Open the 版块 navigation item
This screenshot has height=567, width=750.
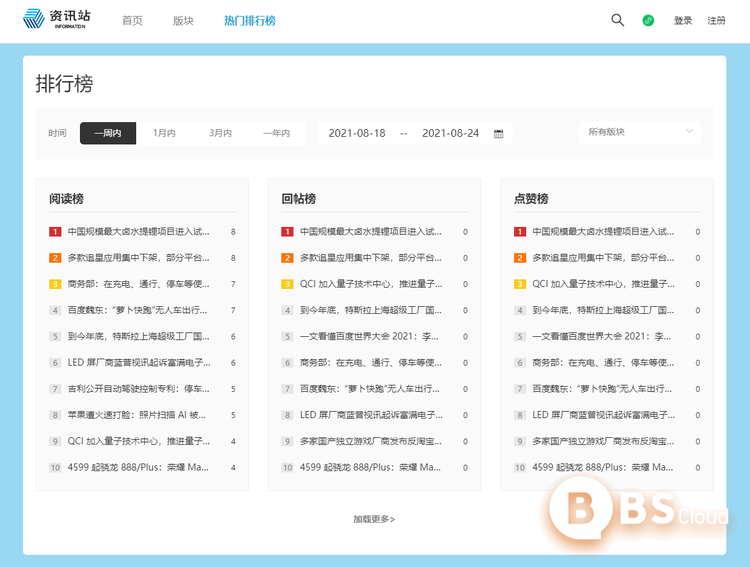[183, 21]
